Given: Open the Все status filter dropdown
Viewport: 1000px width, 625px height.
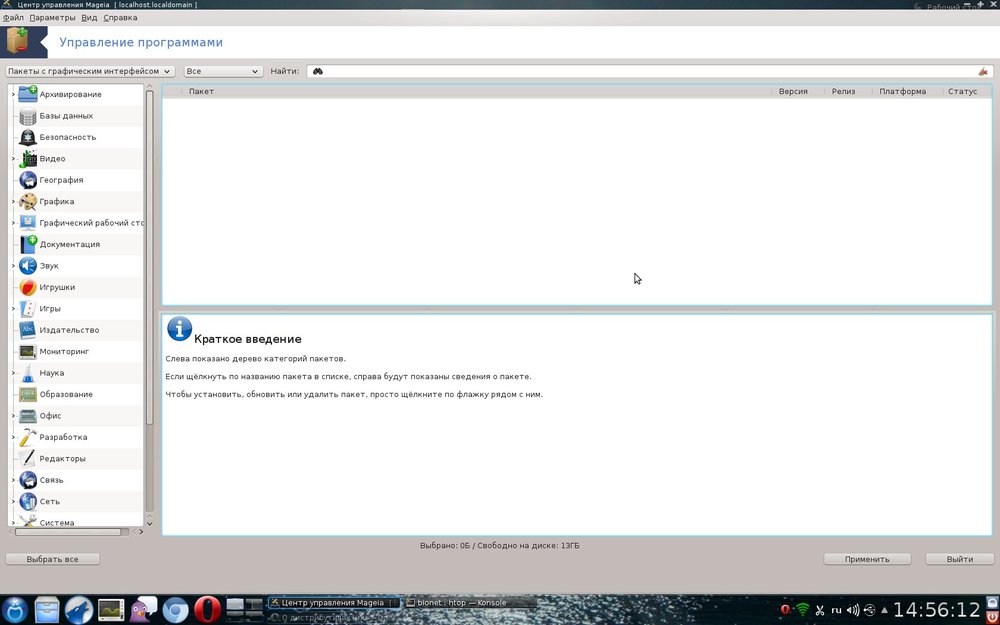Looking at the screenshot, I should coord(223,72).
